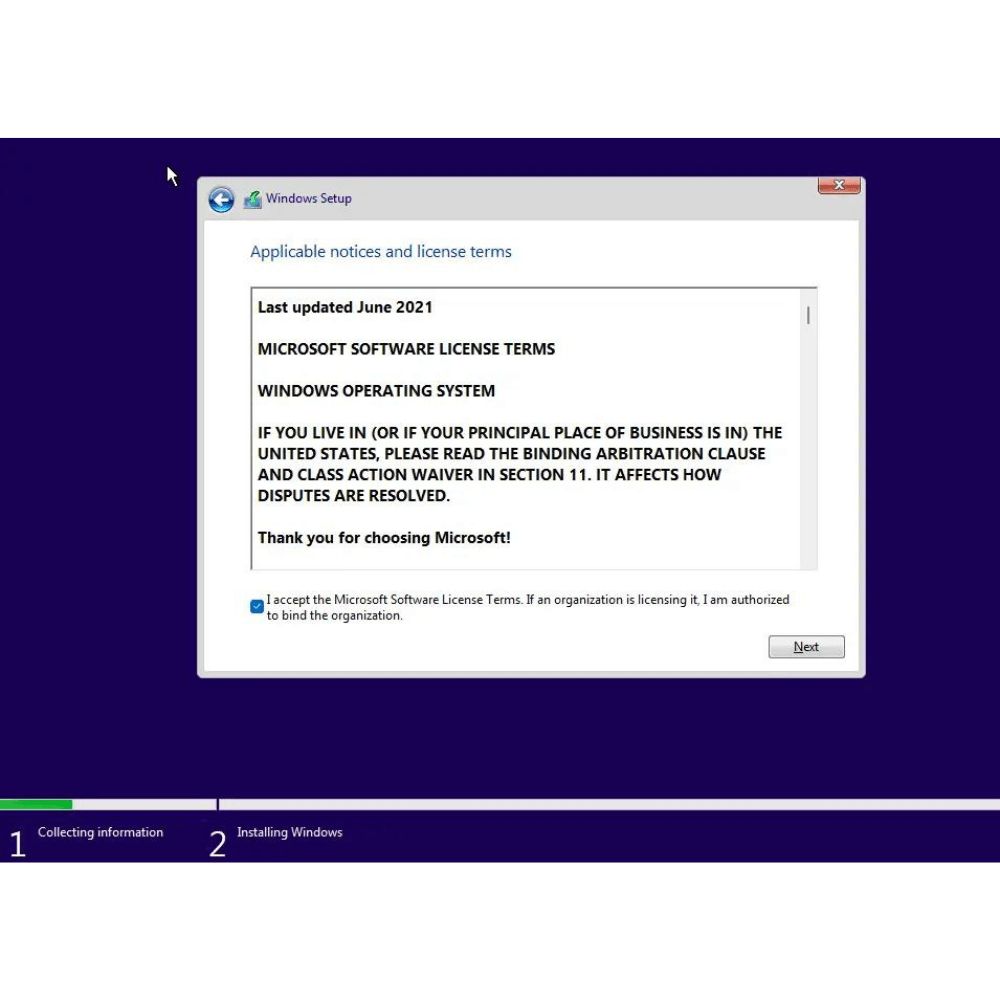1000x1000 pixels.
Task: Click the binding arbitration clause paragraph
Action: point(519,464)
